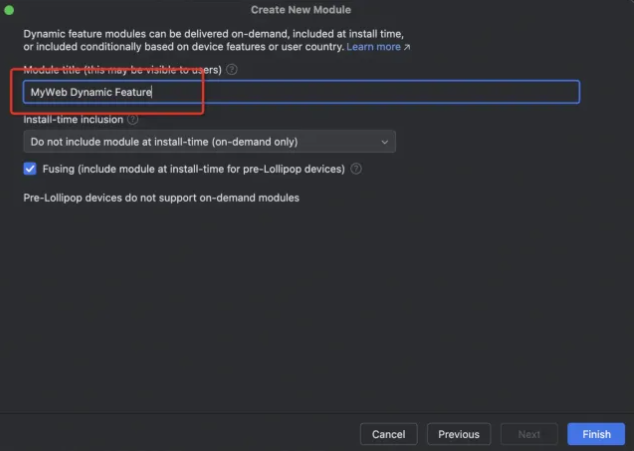Click the Fusing option label text
This screenshot has width=634, height=451.
(x=192, y=169)
